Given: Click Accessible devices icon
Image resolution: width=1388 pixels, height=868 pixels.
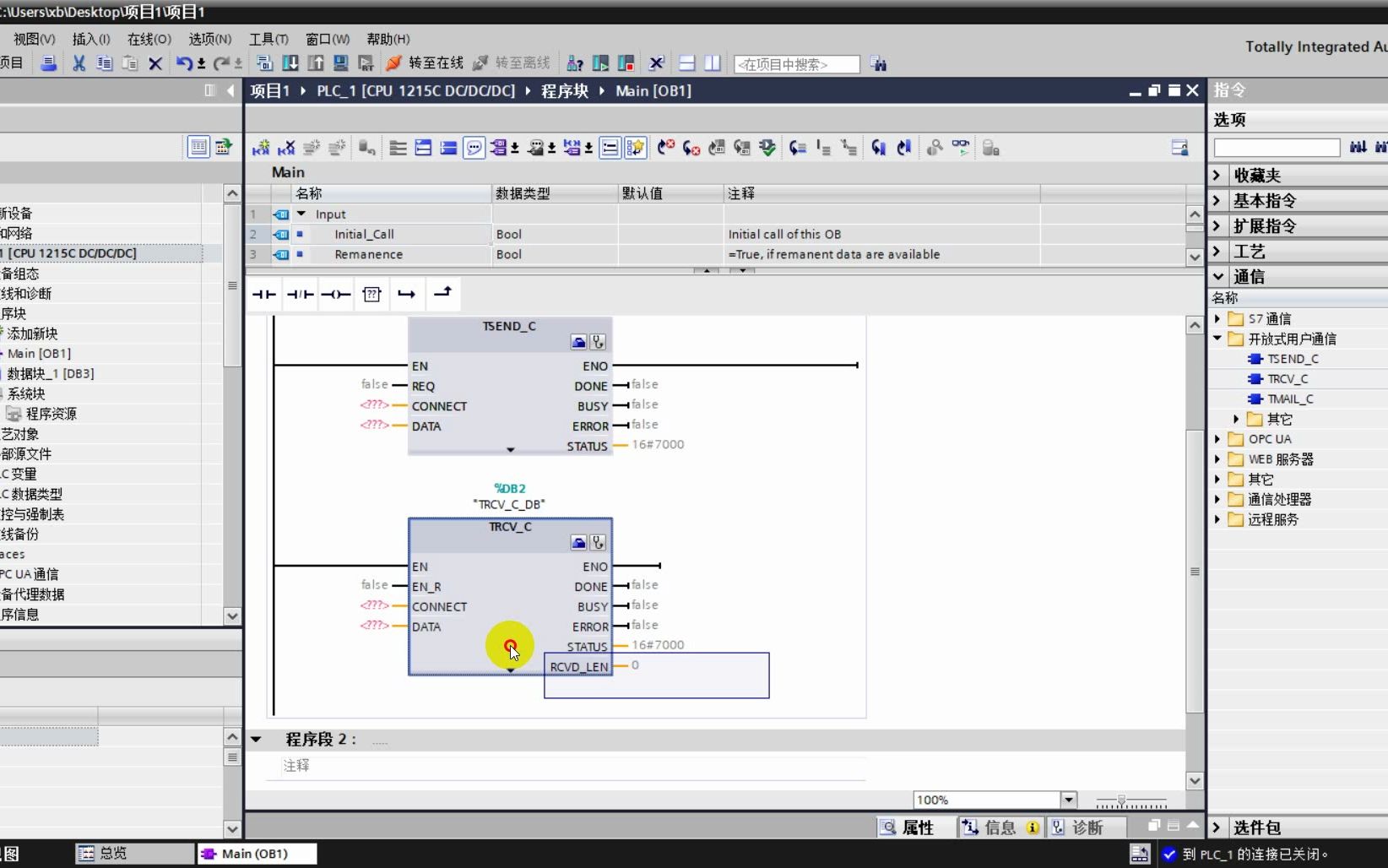Looking at the screenshot, I should point(575,63).
